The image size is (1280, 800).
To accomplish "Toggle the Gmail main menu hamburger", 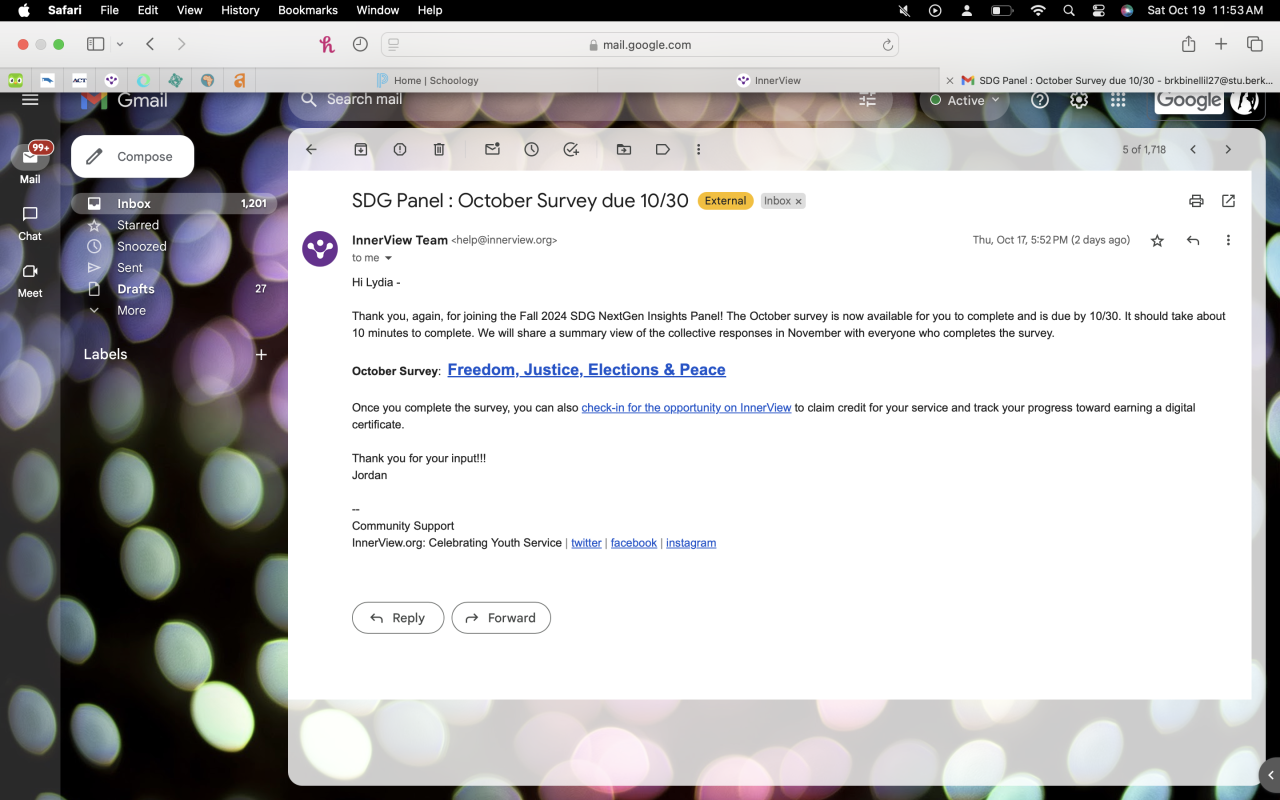I will [30, 100].
